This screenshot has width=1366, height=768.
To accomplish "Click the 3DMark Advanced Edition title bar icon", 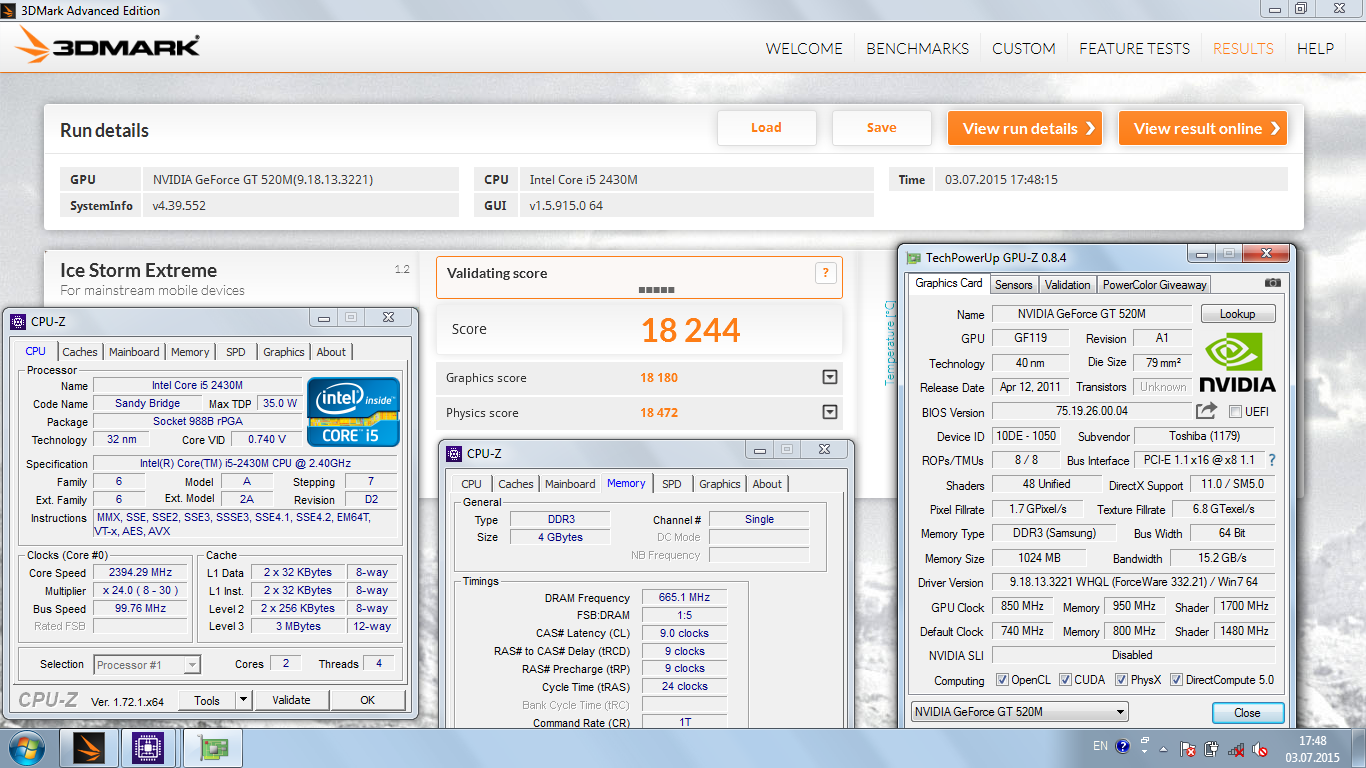I will [9, 10].
